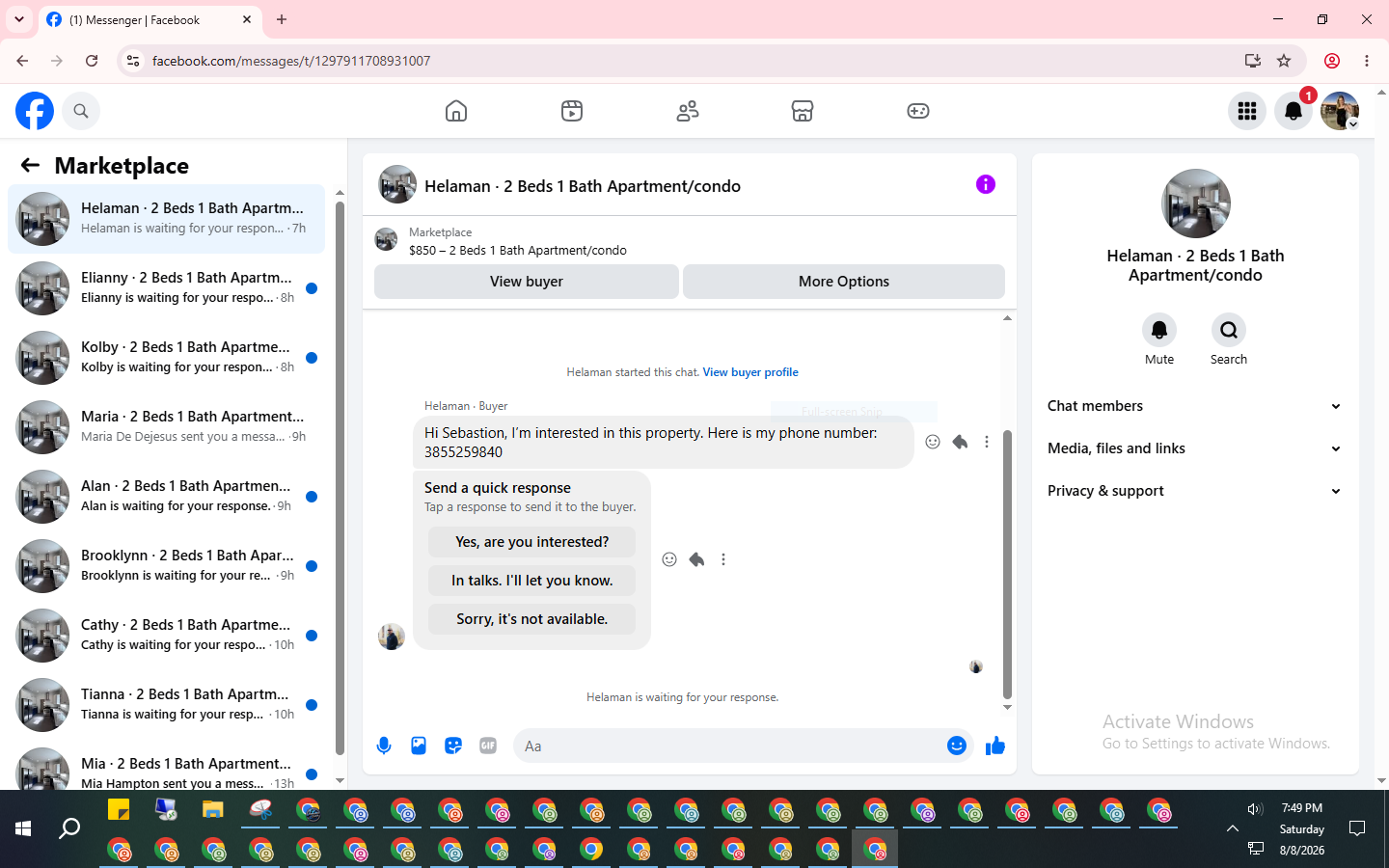The image size is (1389, 868).
Task: Expand the Chat members section
Action: [1195, 406]
